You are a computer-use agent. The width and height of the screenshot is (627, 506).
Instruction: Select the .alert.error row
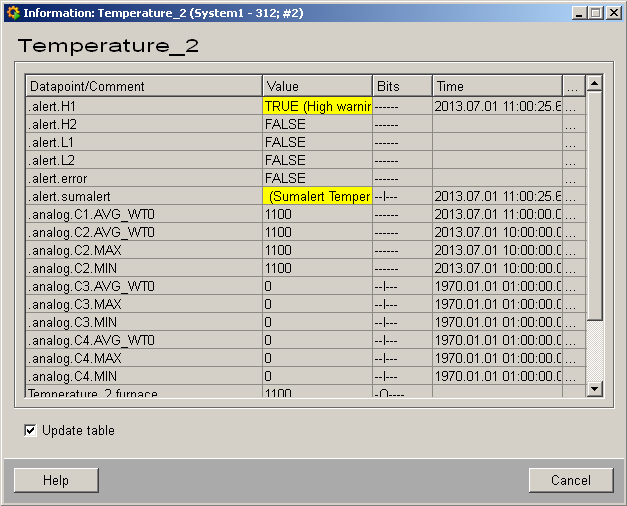pos(144,178)
